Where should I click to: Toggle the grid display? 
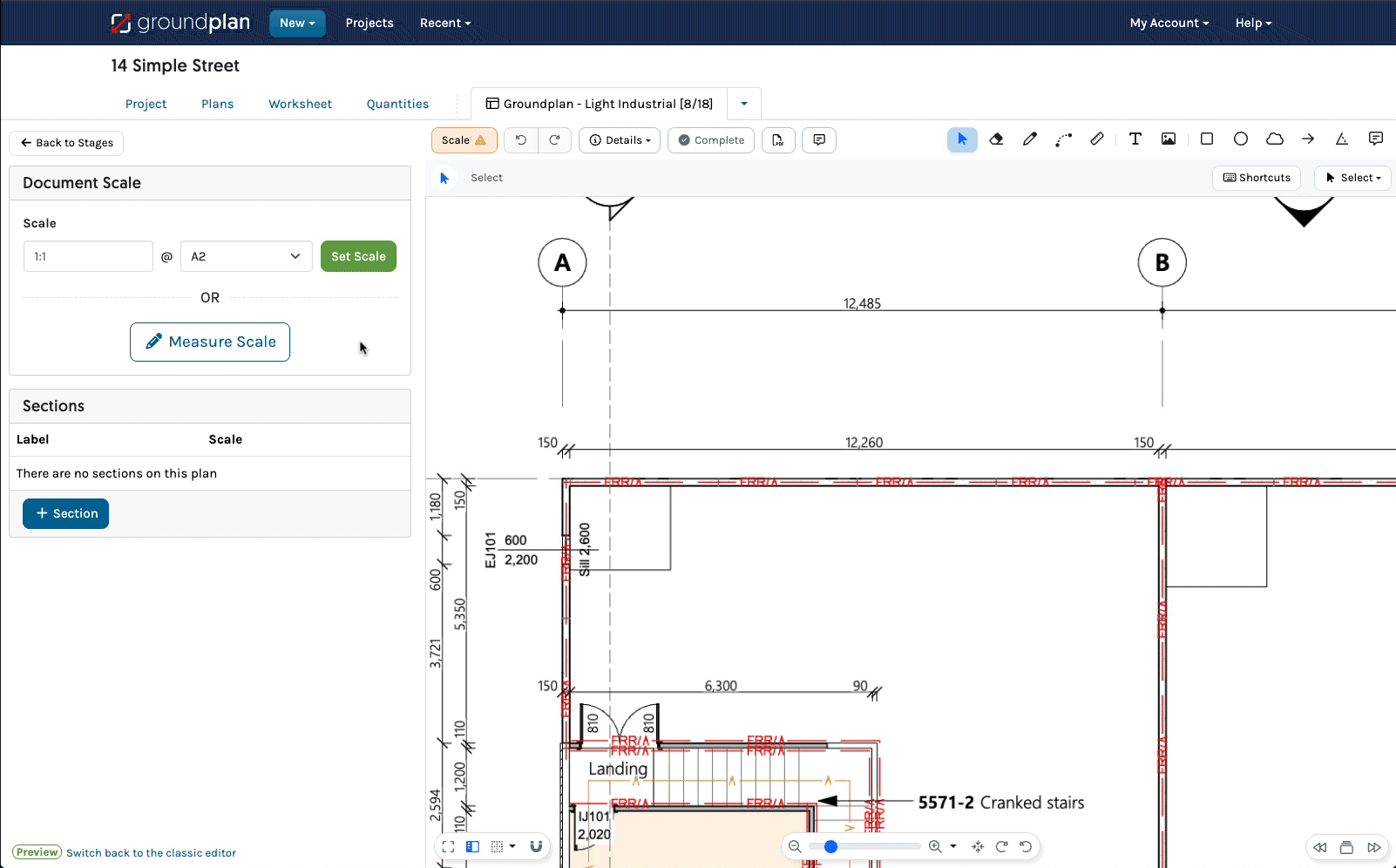coord(497,846)
